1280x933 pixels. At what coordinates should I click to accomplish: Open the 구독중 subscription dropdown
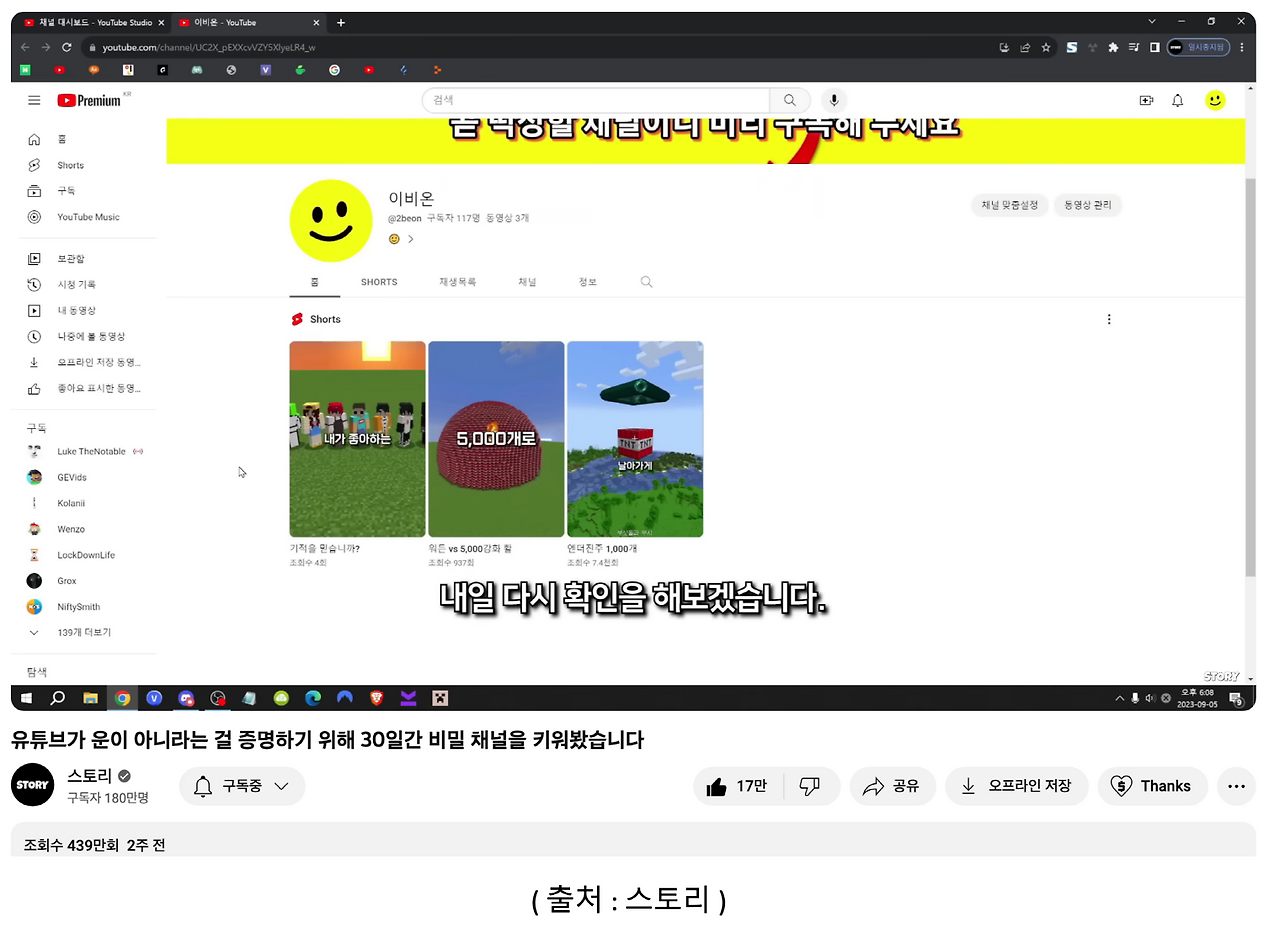point(242,786)
